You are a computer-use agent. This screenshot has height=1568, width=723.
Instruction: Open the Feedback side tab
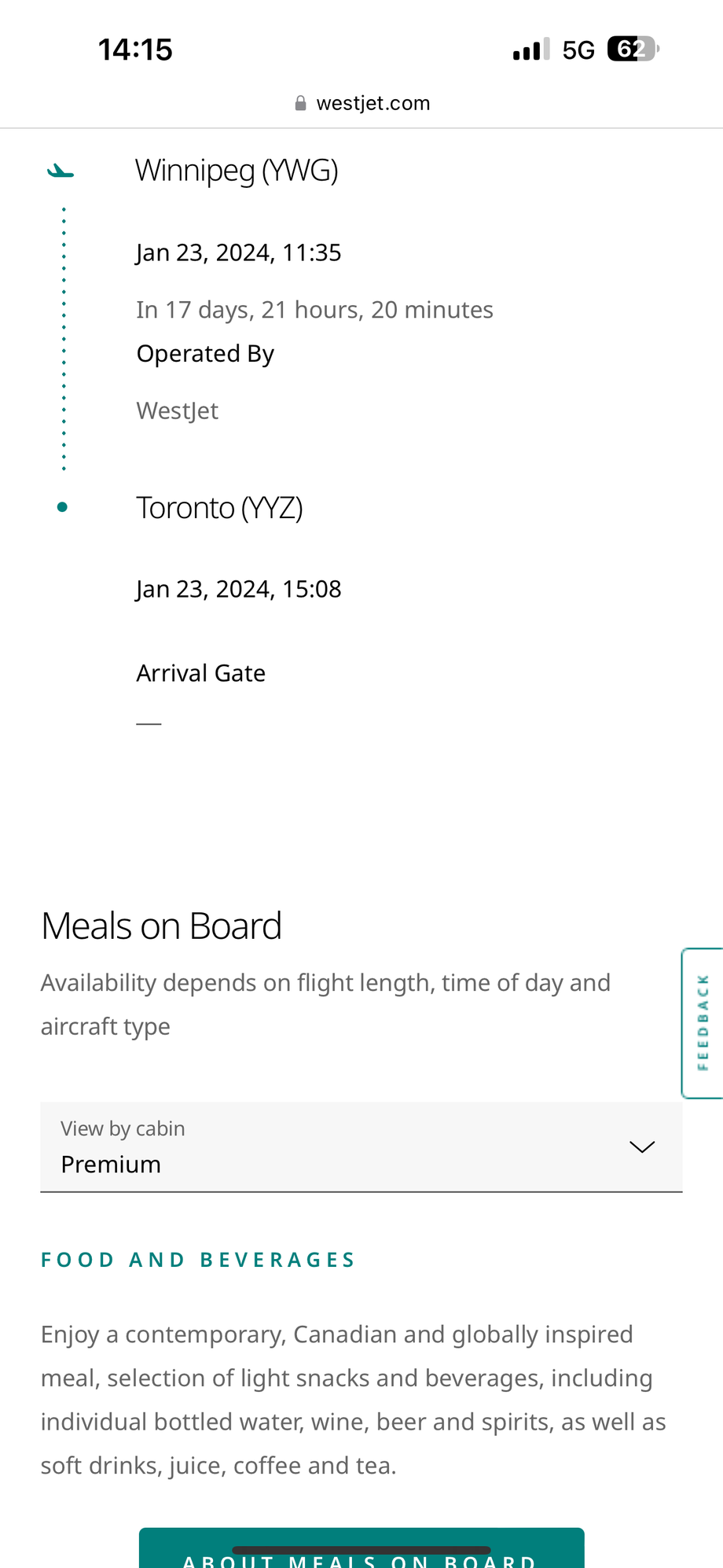pos(703,1023)
